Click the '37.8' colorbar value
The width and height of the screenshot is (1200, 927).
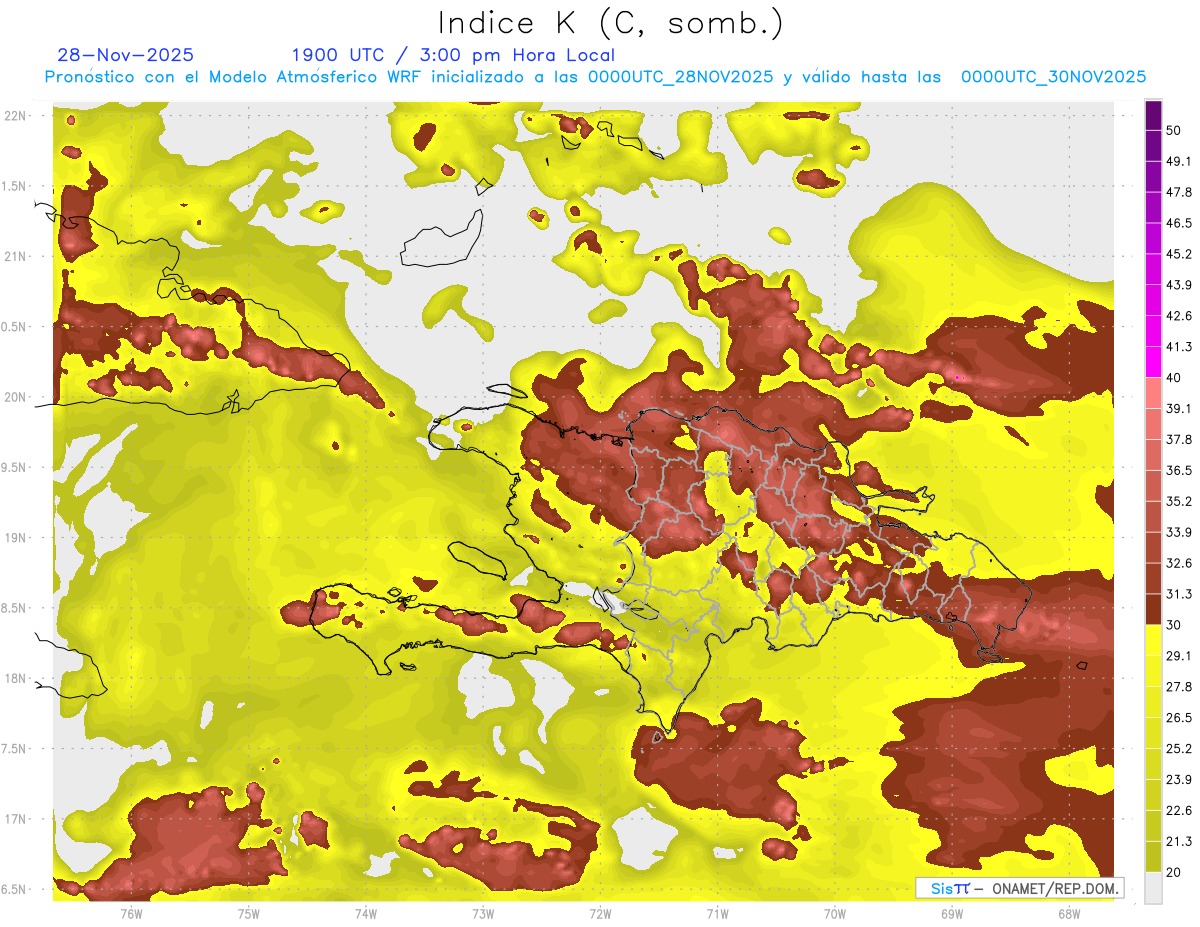pos(1179,439)
